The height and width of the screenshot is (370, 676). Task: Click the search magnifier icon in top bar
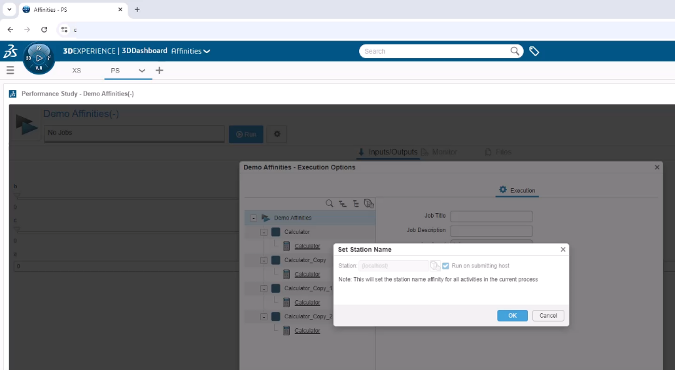coord(515,51)
